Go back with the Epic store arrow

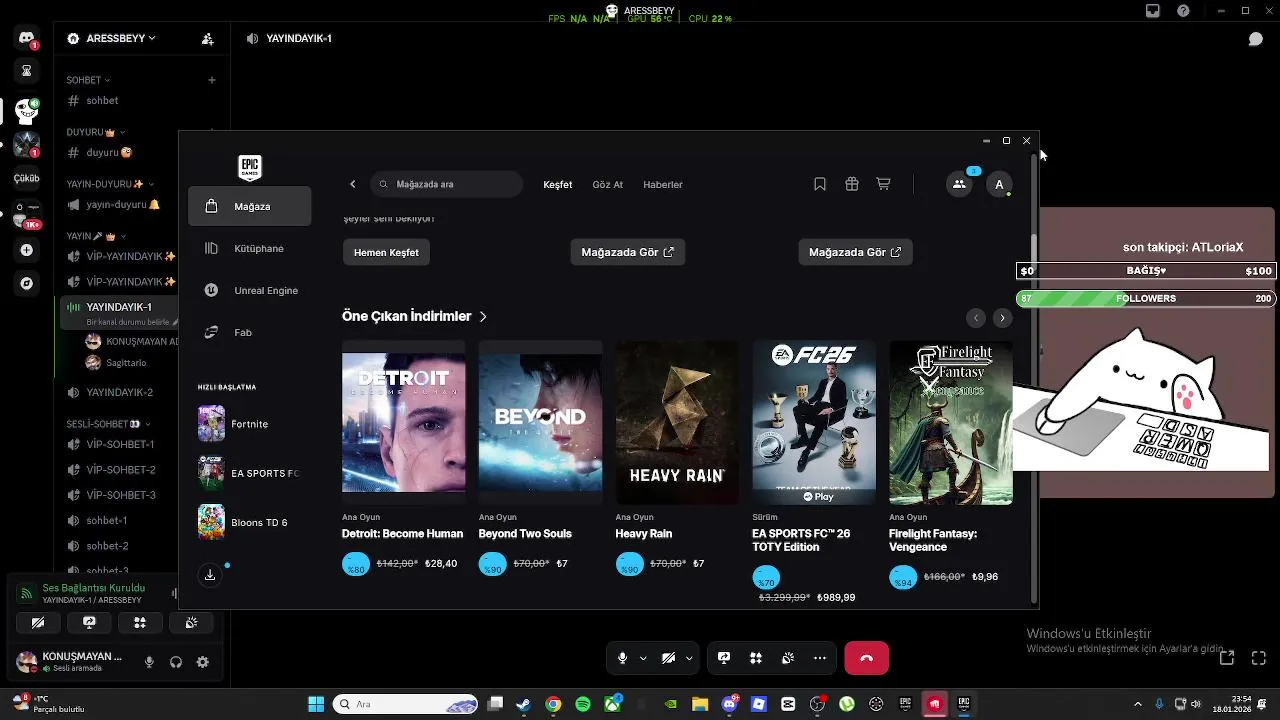tap(352, 184)
